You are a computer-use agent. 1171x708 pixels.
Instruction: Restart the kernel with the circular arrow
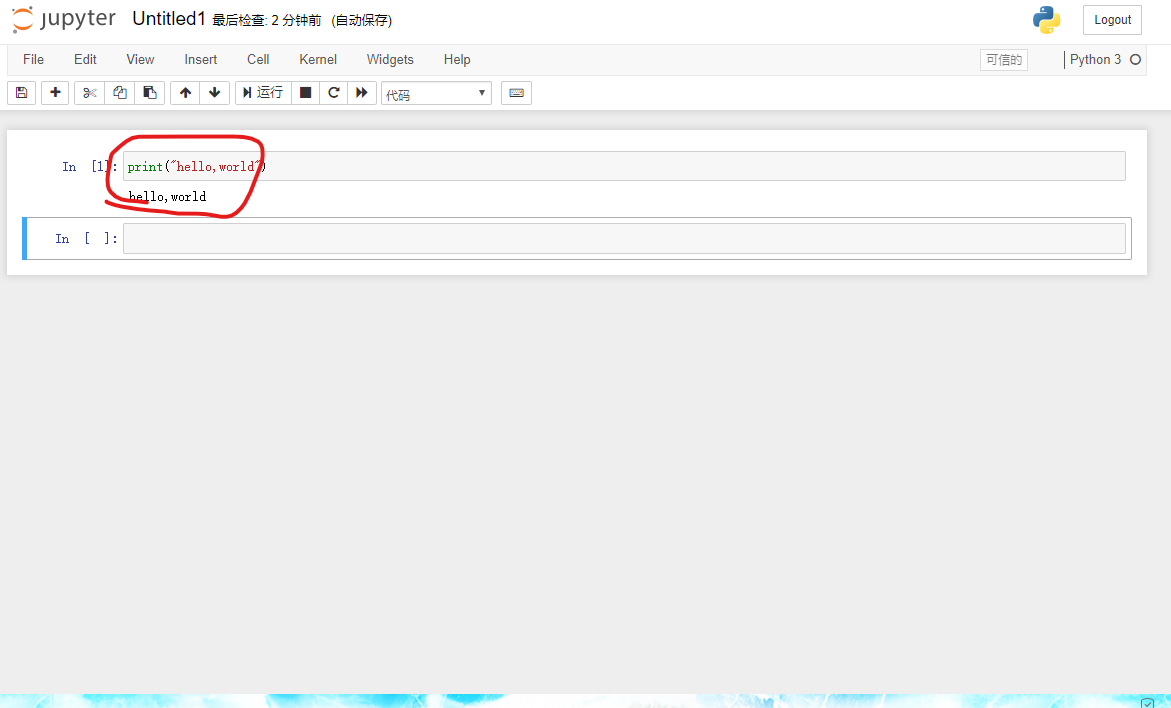(x=334, y=93)
